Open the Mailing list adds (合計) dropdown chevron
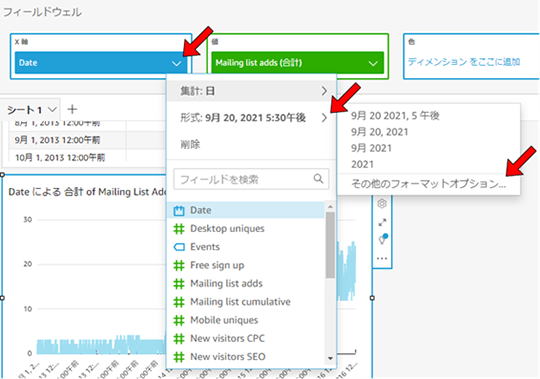Image resolution: width=540 pixels, height=379 pixels. 373,63
